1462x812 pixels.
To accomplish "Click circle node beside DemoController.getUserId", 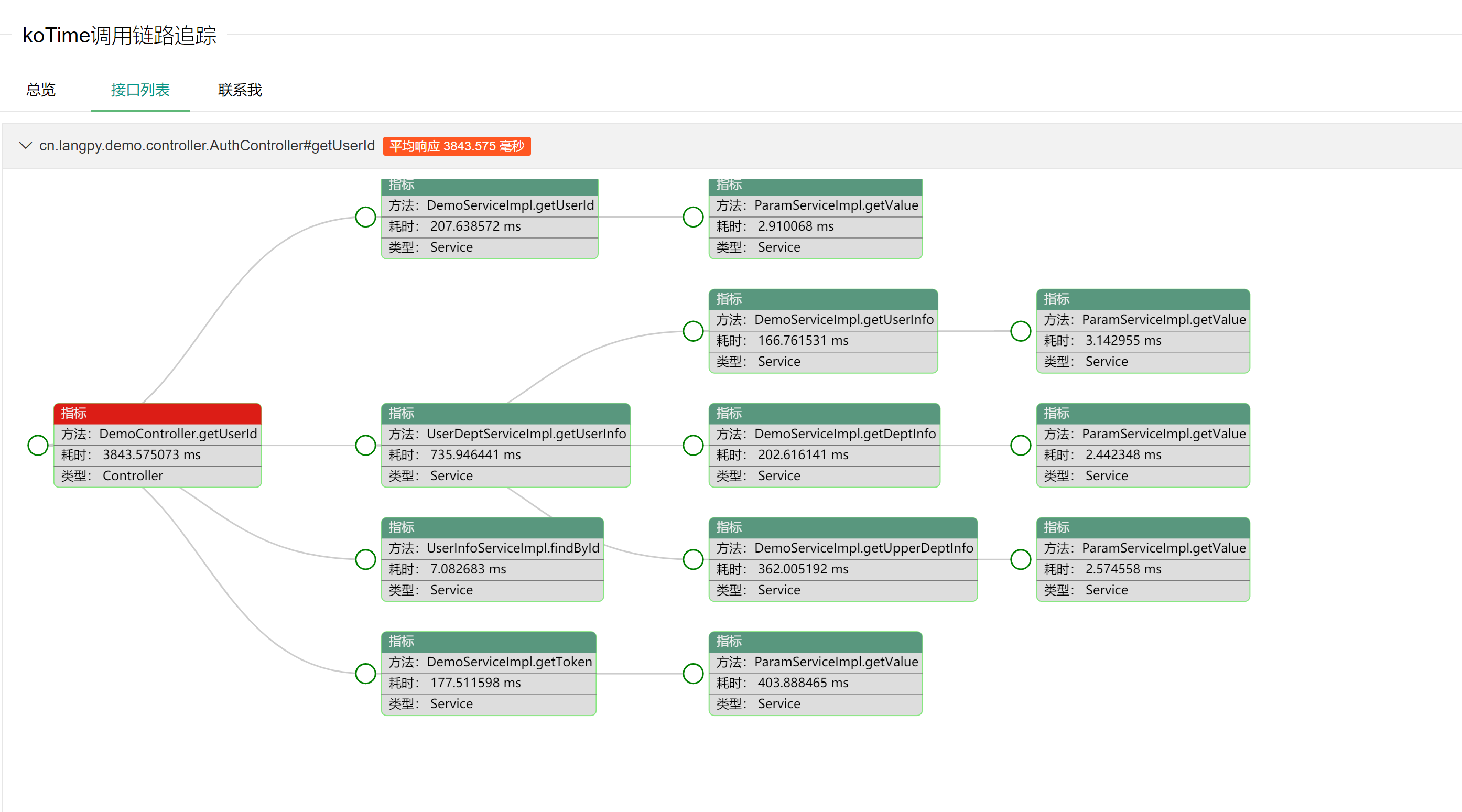I will [x=38, y=446].
